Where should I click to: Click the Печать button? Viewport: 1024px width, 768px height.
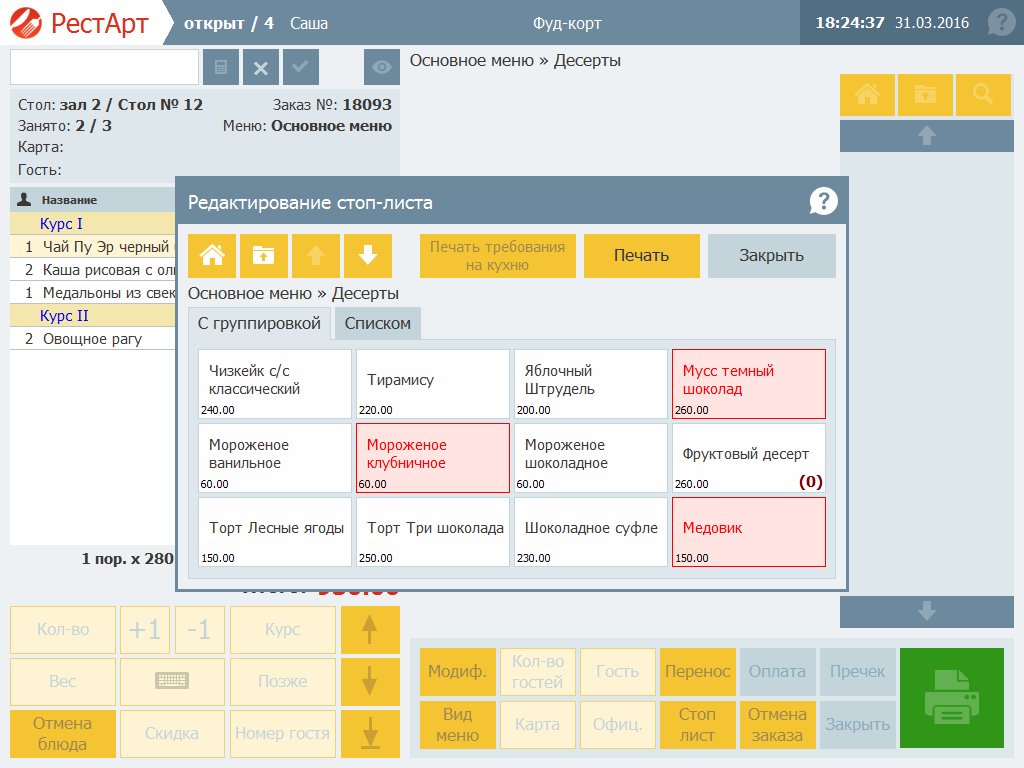641,255
